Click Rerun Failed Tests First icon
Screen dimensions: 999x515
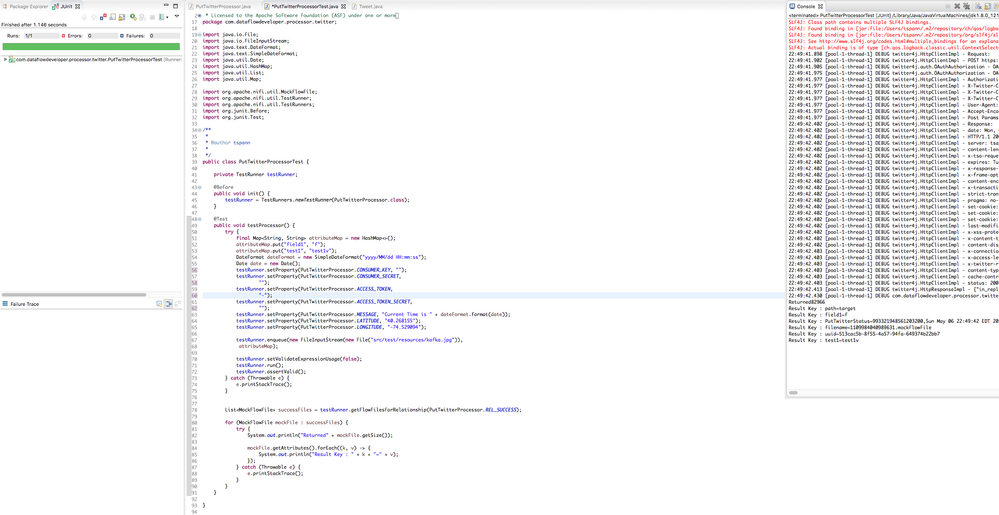tap(142, 17)
